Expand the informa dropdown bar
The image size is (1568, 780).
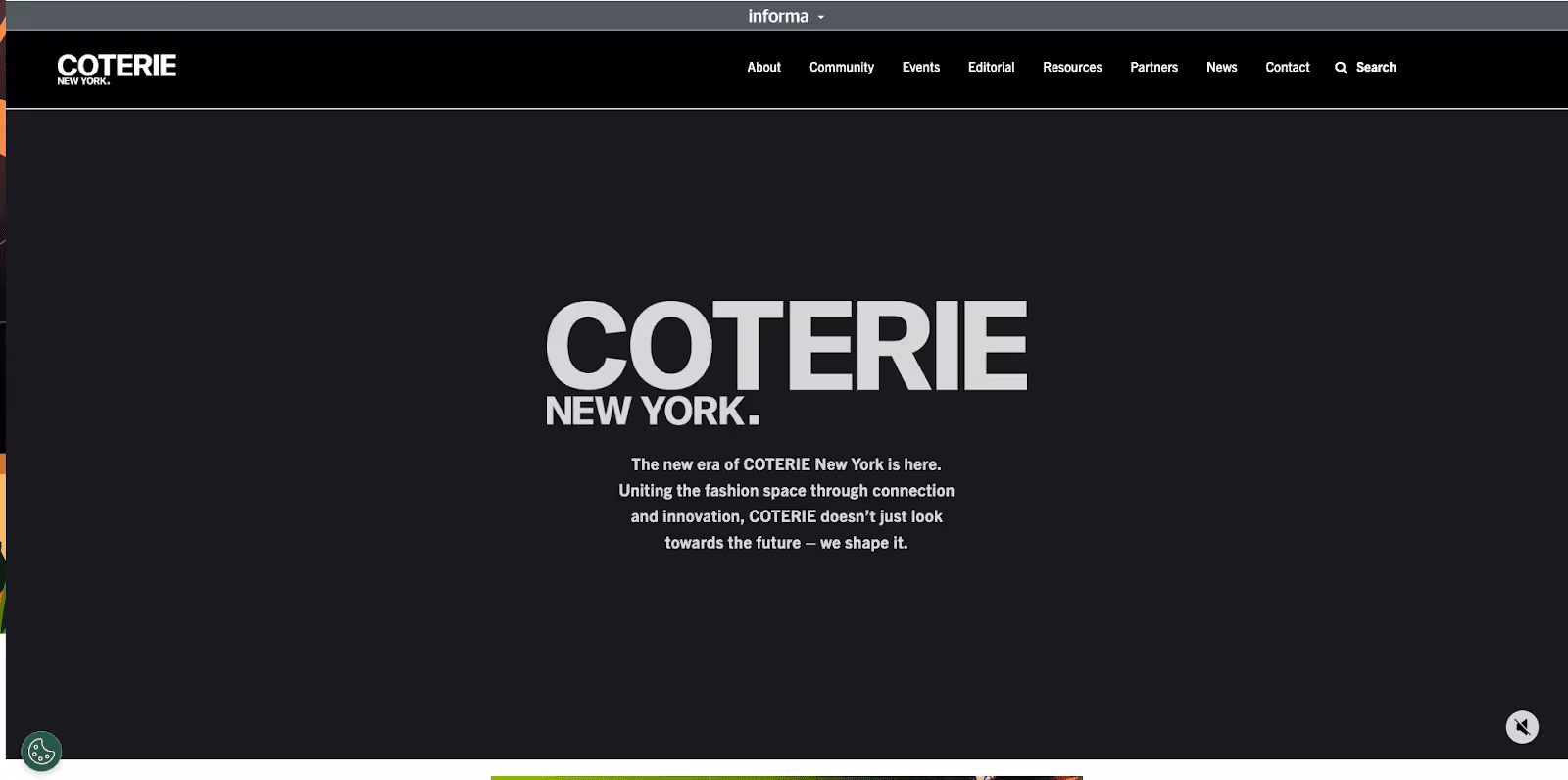[x=786, y=16]
